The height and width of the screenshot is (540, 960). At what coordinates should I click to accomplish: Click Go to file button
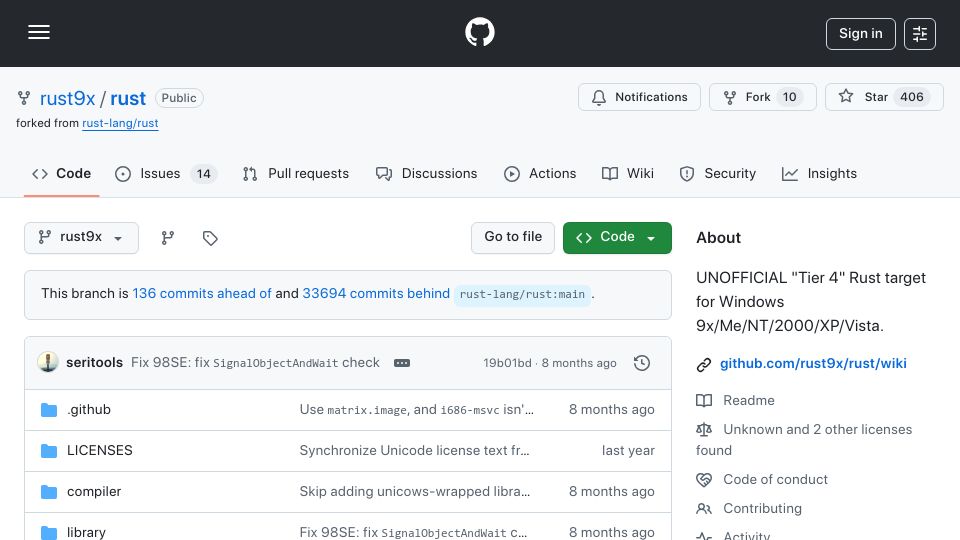(x=513, y=238)
